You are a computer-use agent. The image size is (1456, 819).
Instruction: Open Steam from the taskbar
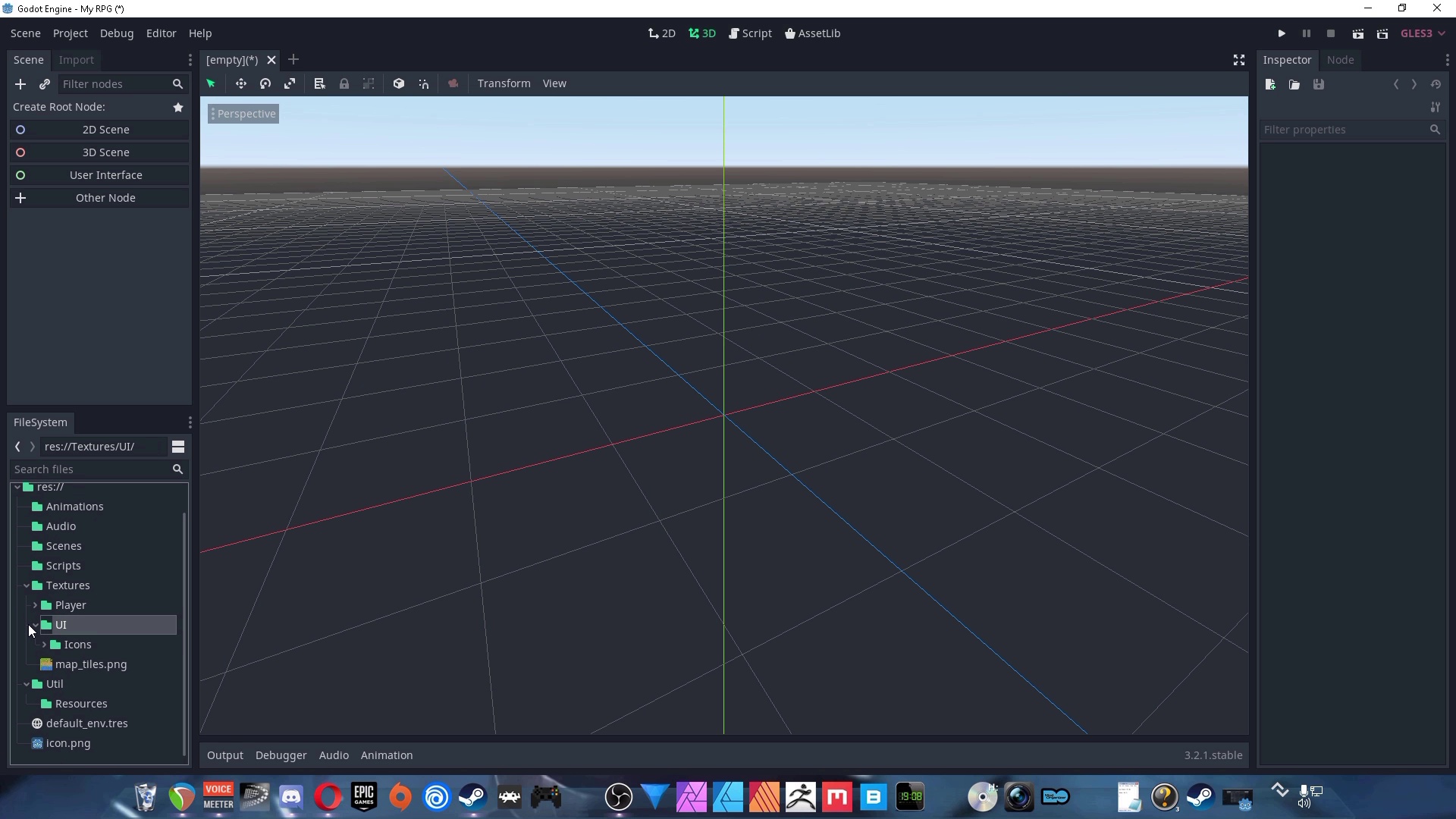pos(473,797)
